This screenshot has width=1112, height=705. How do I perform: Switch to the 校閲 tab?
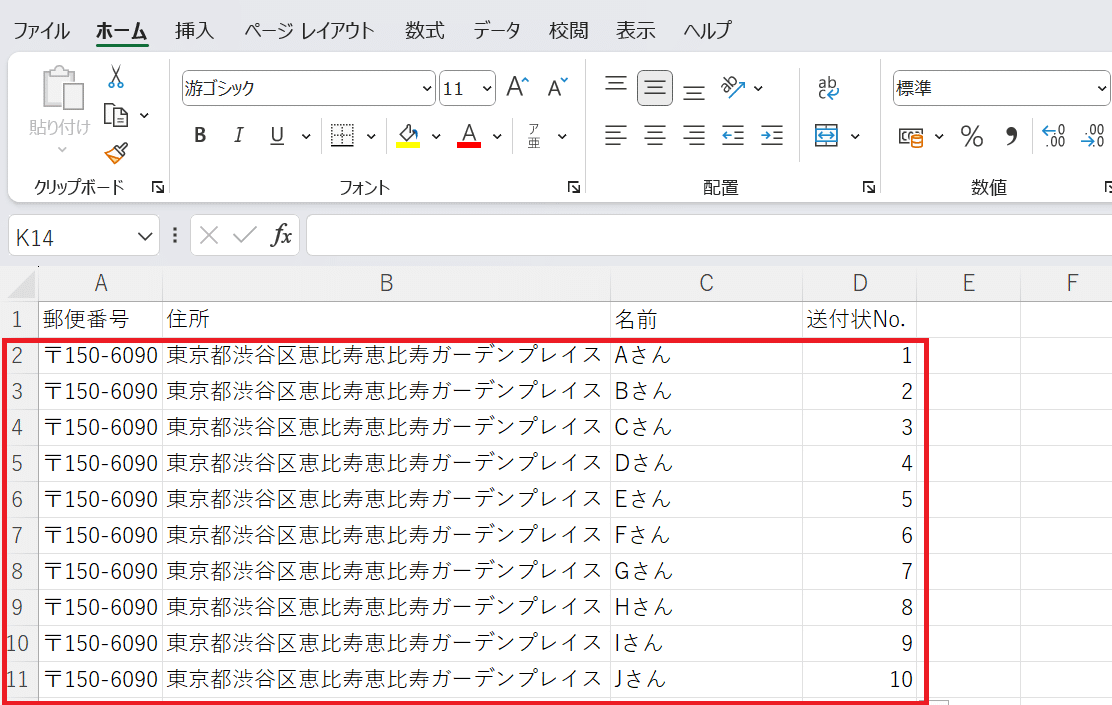coord(569,30)
